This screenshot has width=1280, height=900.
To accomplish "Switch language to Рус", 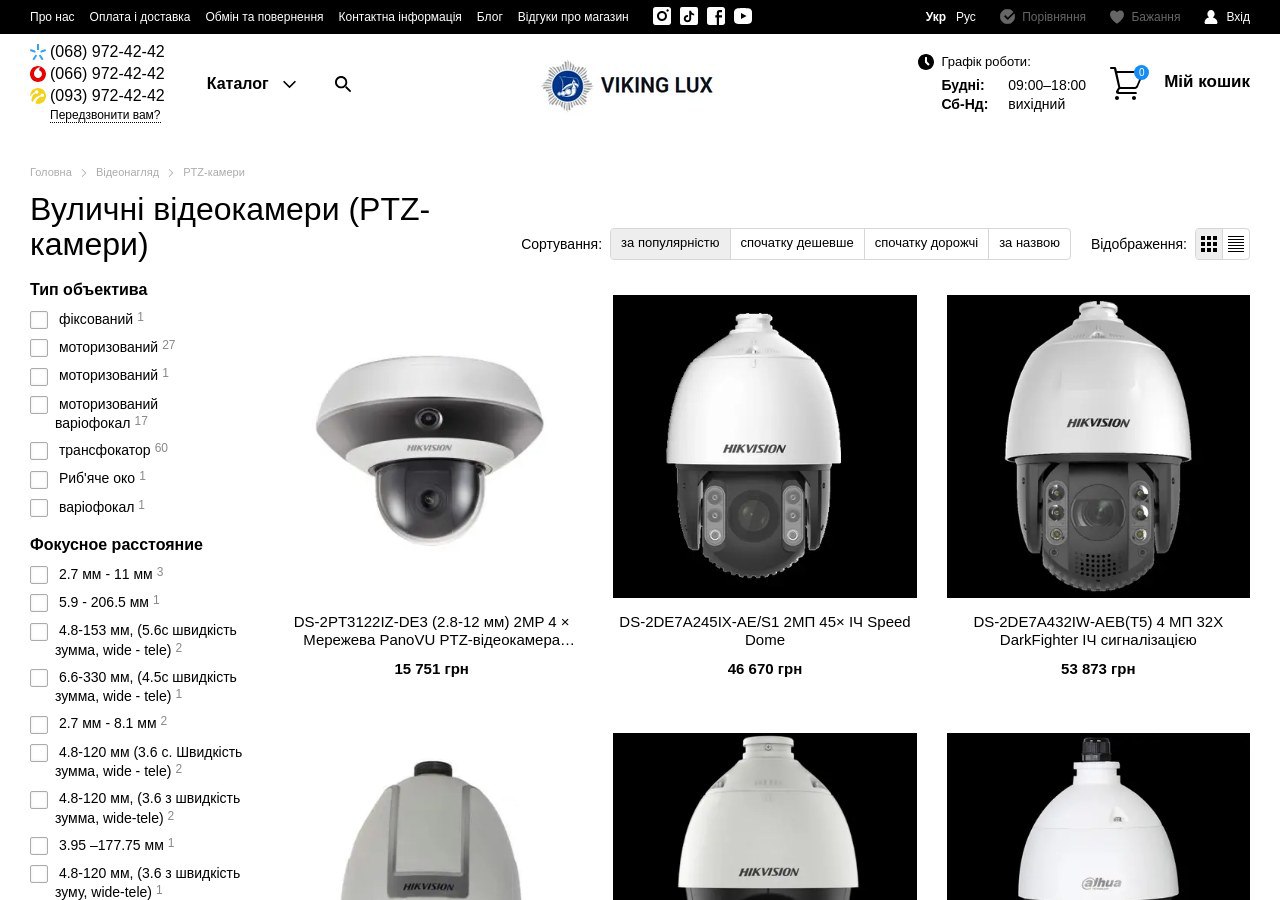I will click(x=966, y=17).
